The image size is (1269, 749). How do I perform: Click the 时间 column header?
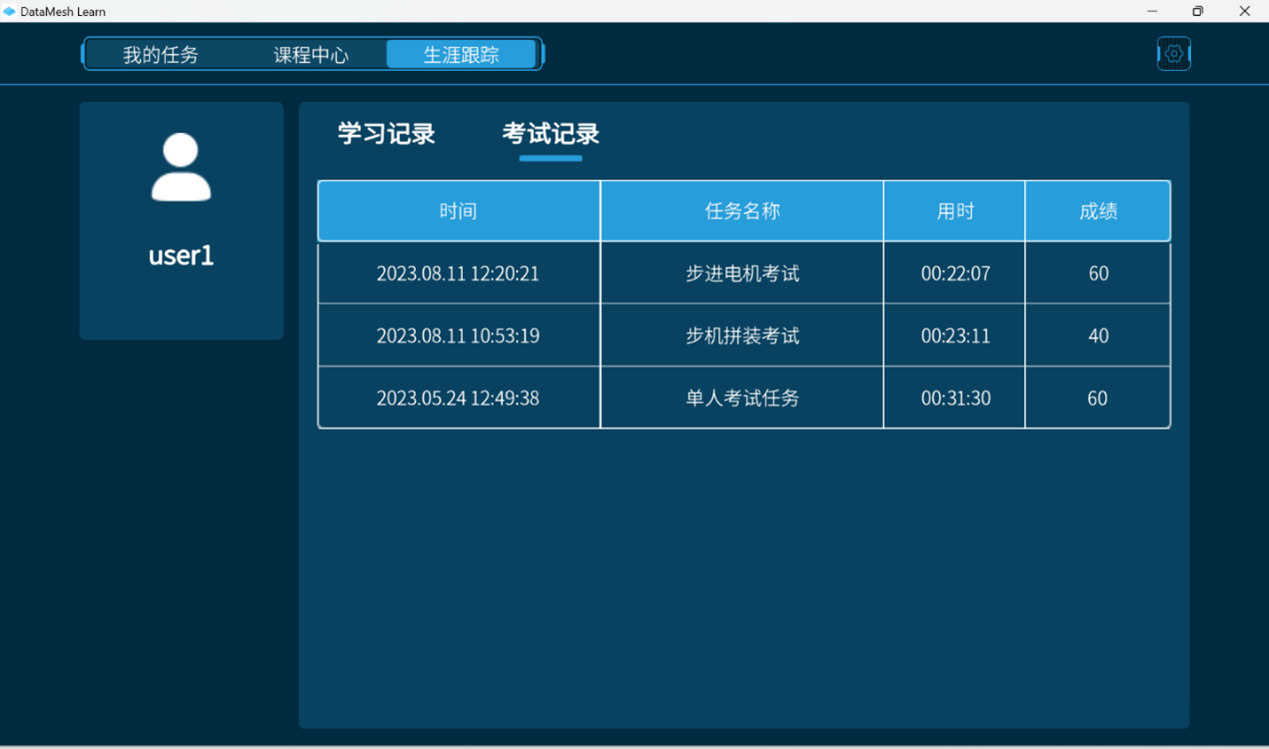click(x=457, y=211)
